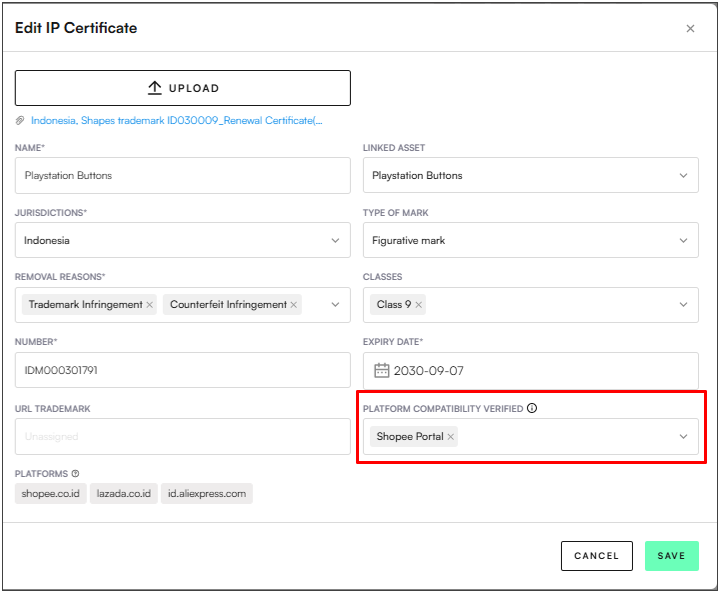This screenshot has width=719, height=592.
Task: Expand the Removal Reasons dropdown
Action: [x=335, y=305]
